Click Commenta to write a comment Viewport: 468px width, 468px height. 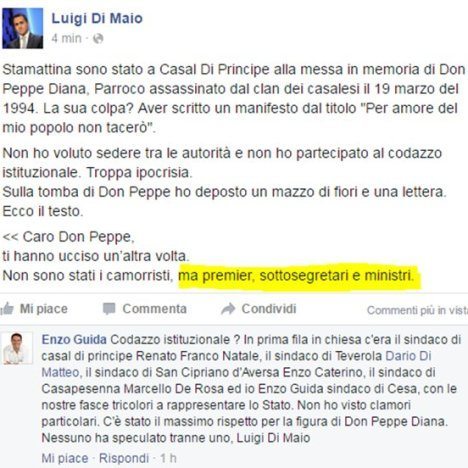click(x=154, y=309)
